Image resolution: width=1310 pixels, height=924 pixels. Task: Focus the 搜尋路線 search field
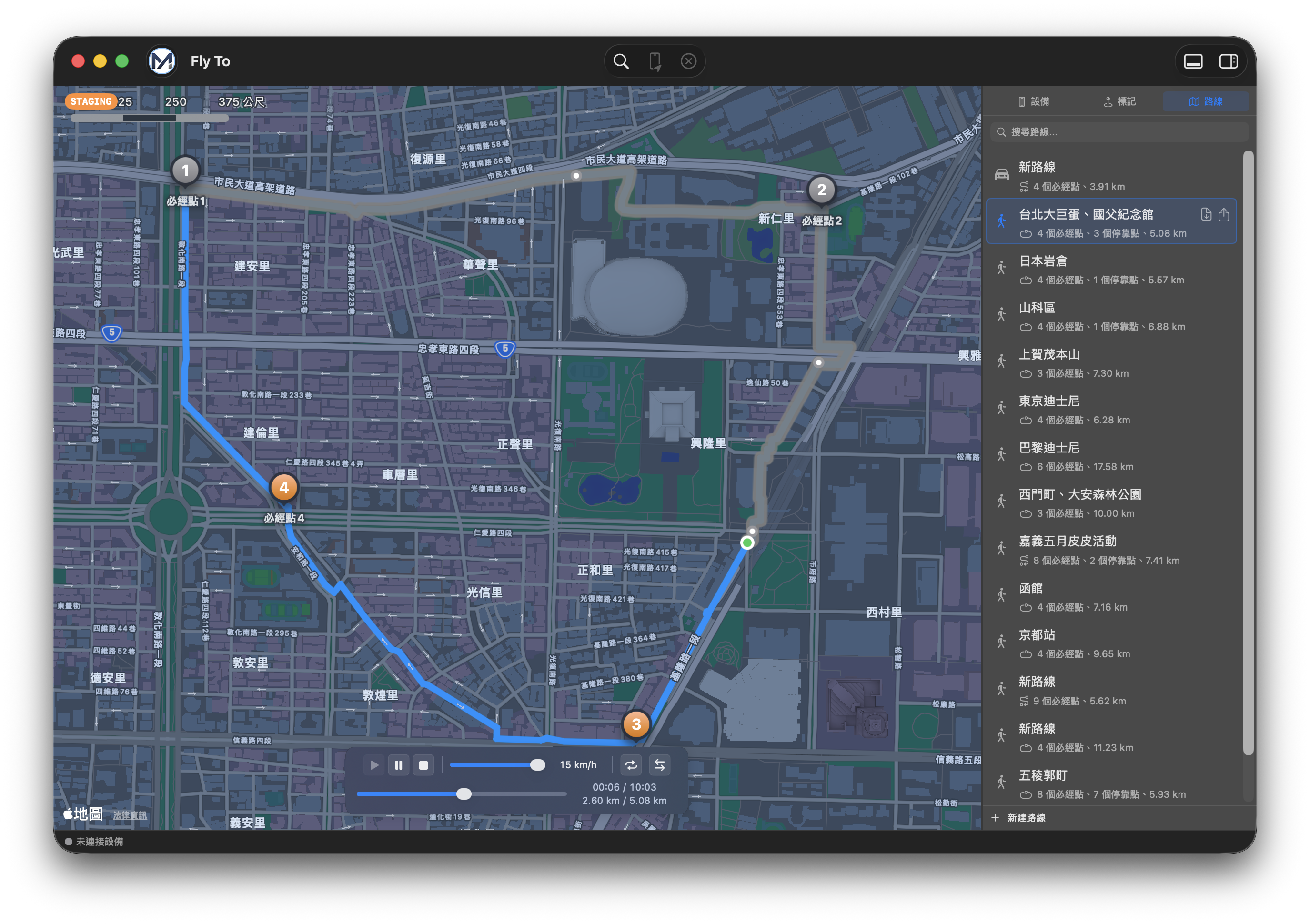(1119, 132)
